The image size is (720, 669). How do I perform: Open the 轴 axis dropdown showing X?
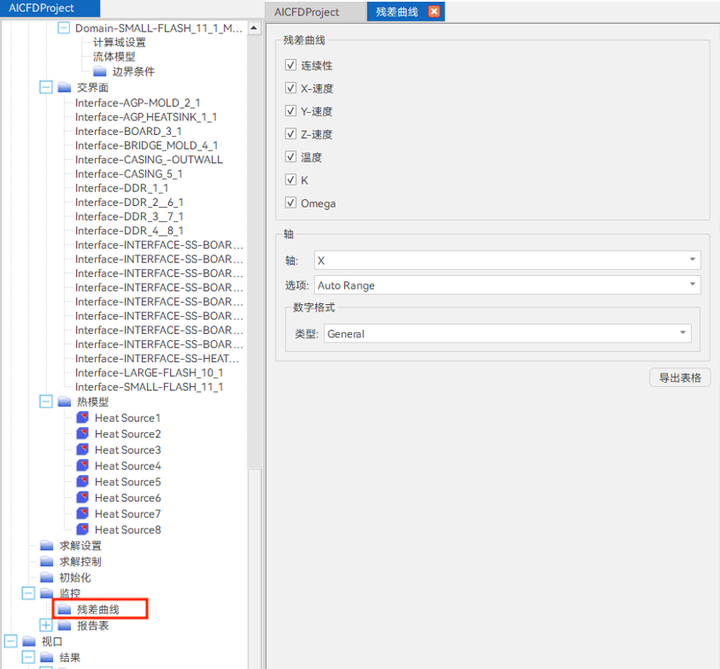coord(507,260)
